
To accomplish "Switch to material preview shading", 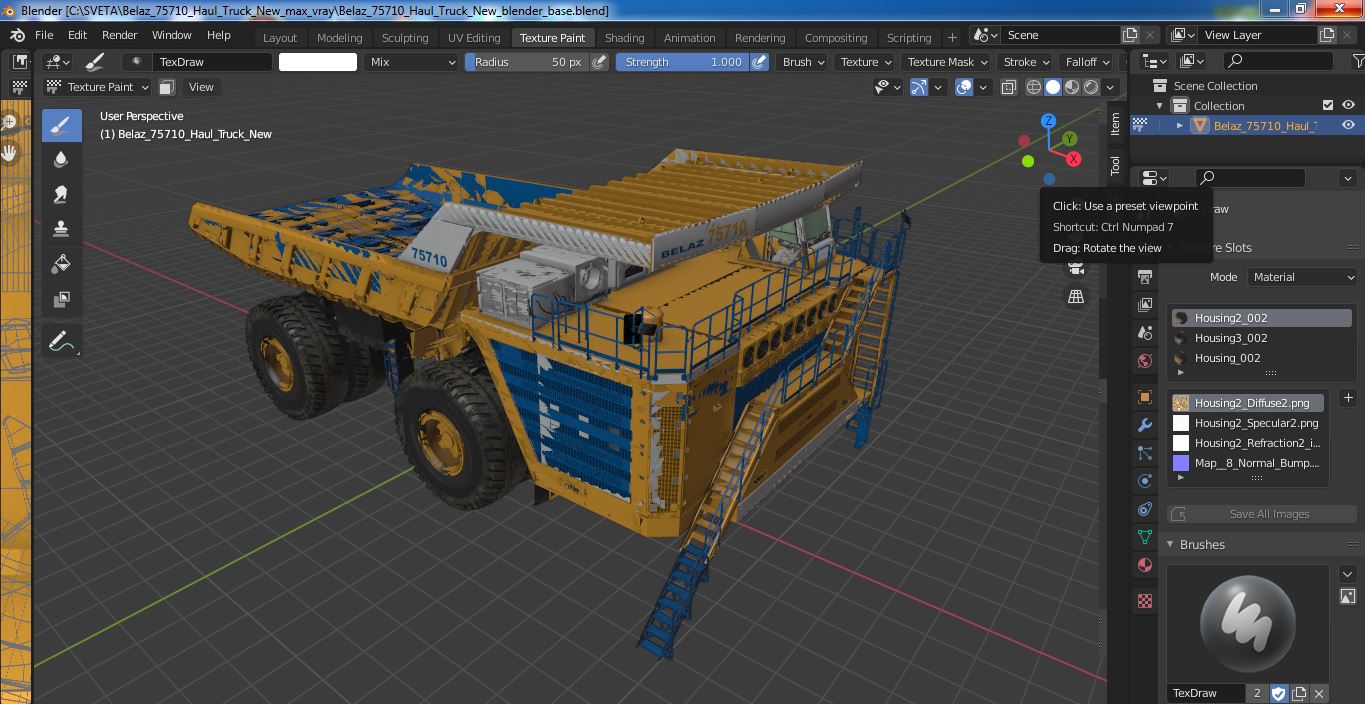I will pyautogui.click(x=1072, y=87).
